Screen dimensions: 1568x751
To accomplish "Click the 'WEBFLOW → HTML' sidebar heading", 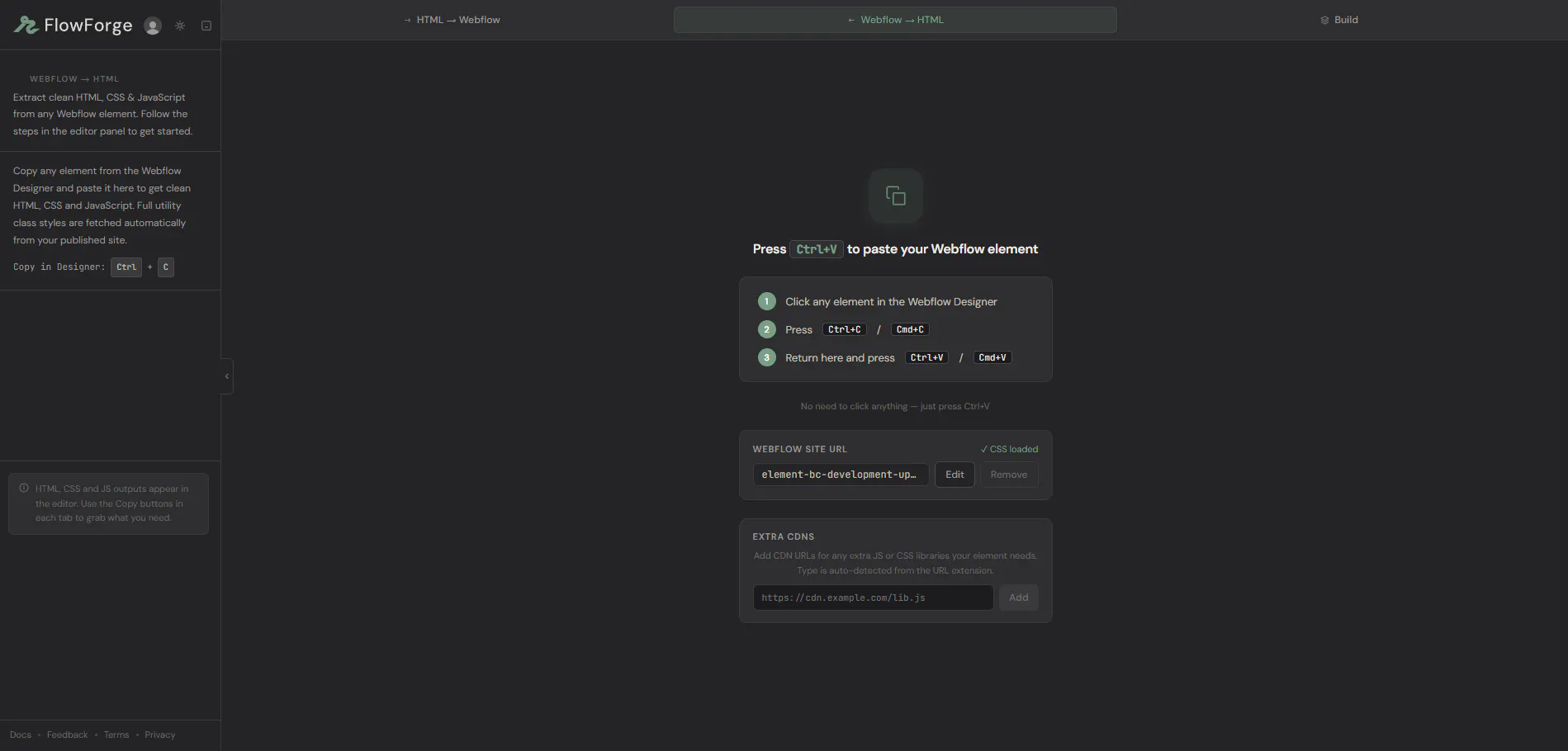I will pyautogui.click(x=74, y=79).
